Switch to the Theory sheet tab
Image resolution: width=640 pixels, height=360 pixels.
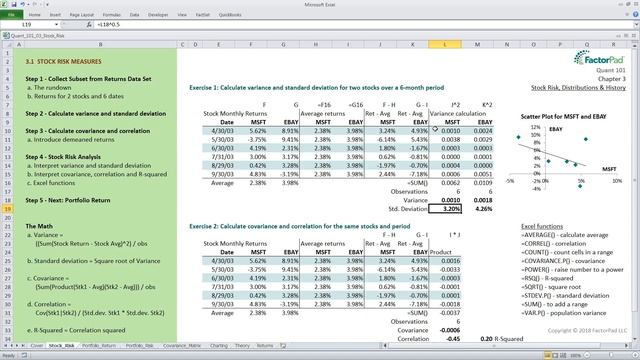click(242, 346)
